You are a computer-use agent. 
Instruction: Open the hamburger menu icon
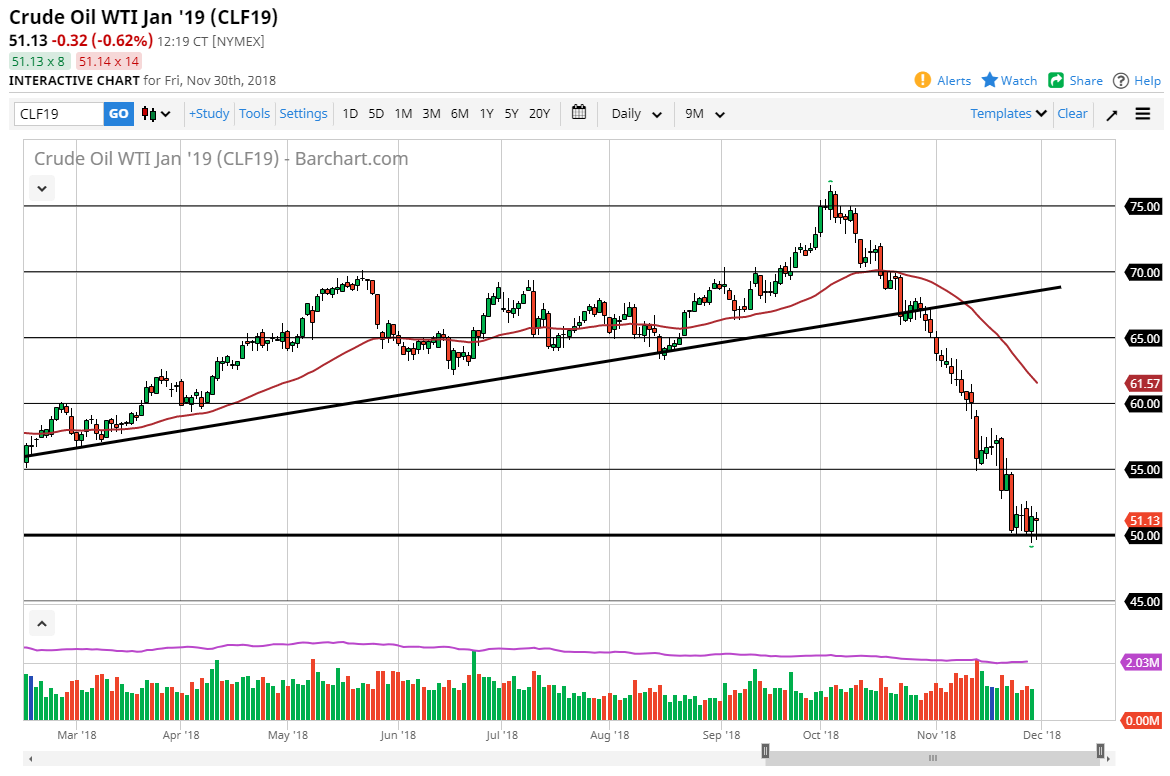(1143, 114)
